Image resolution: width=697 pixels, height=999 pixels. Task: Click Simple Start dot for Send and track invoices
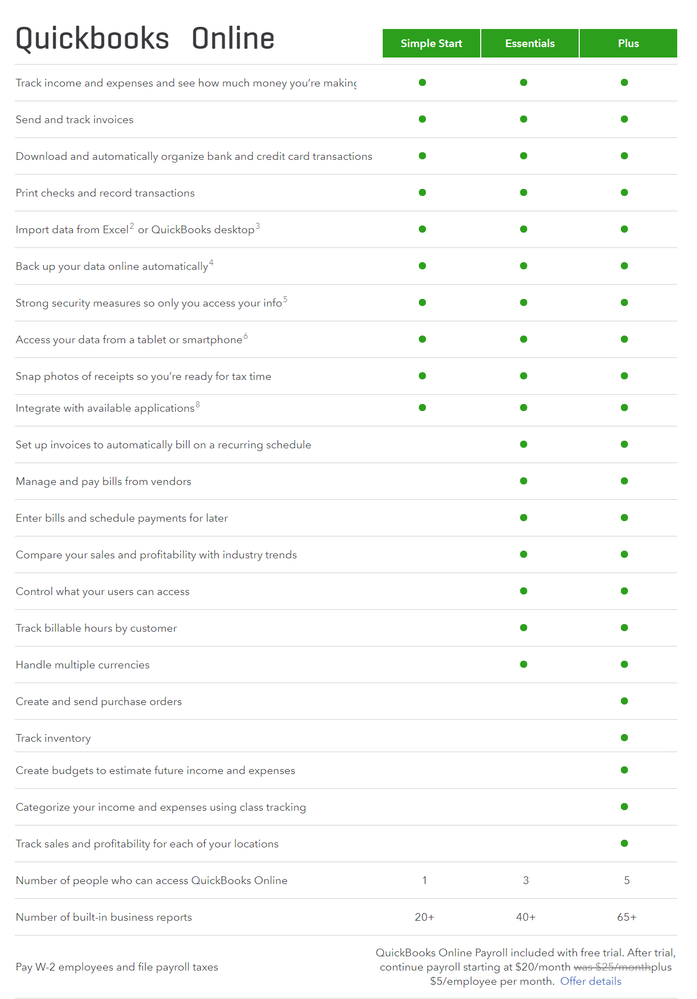(423, 119)
